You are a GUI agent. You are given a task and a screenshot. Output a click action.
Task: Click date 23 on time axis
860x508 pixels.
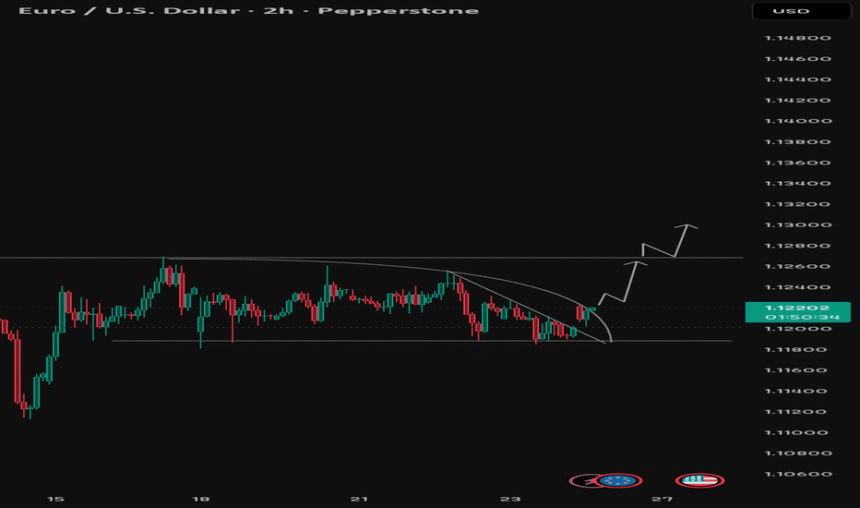510,499
